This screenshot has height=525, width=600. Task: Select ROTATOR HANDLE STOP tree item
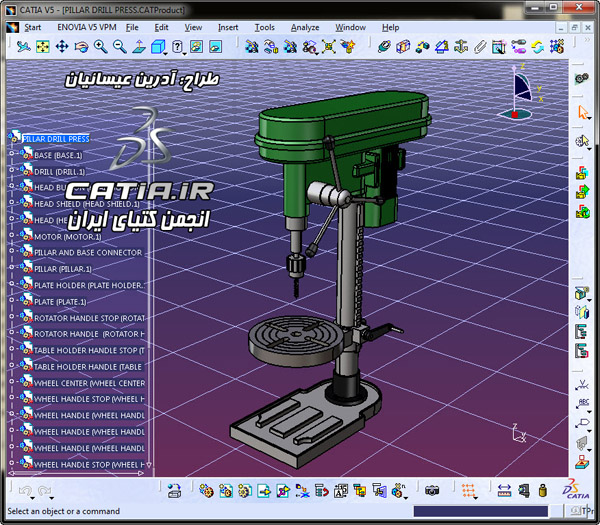tap(90, 318)
